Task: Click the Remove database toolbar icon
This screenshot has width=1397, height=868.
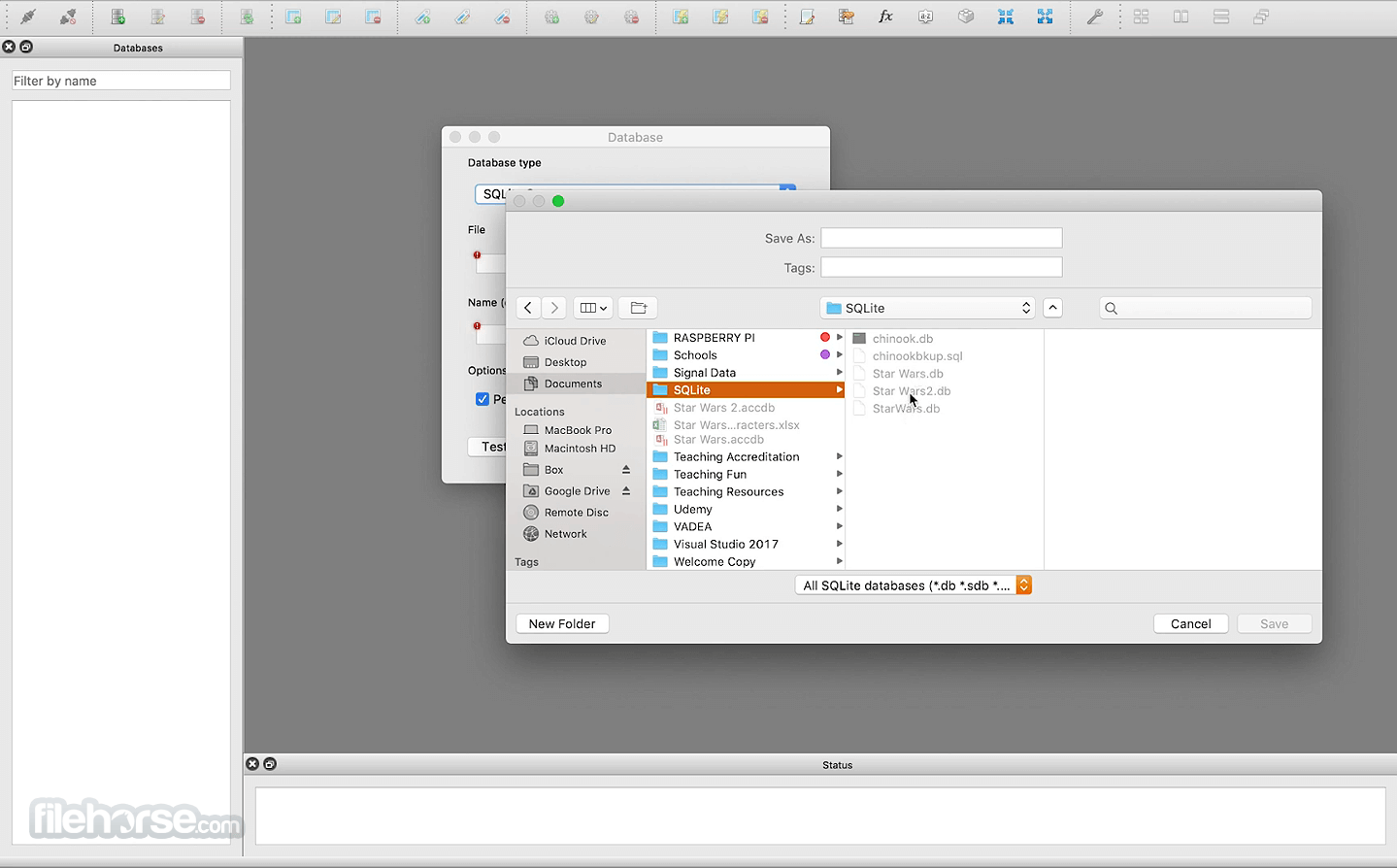Action: [x=198, y=17]
